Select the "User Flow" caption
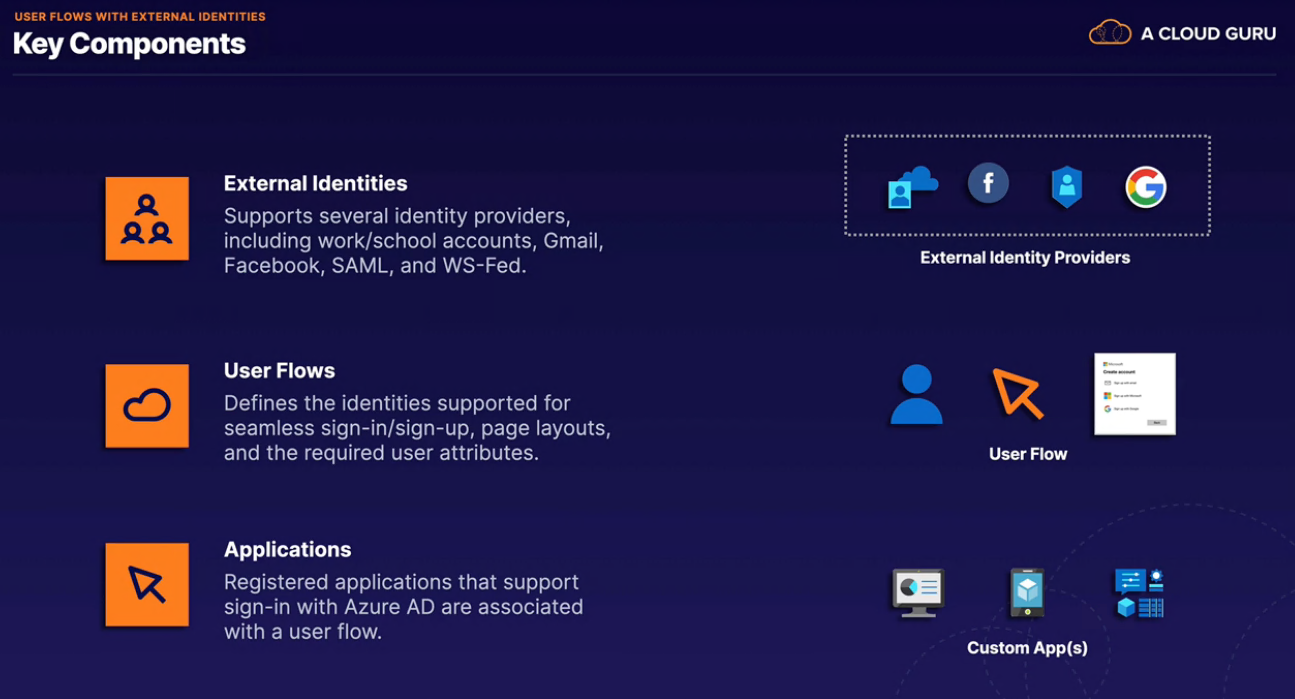 coord(1028,454)
